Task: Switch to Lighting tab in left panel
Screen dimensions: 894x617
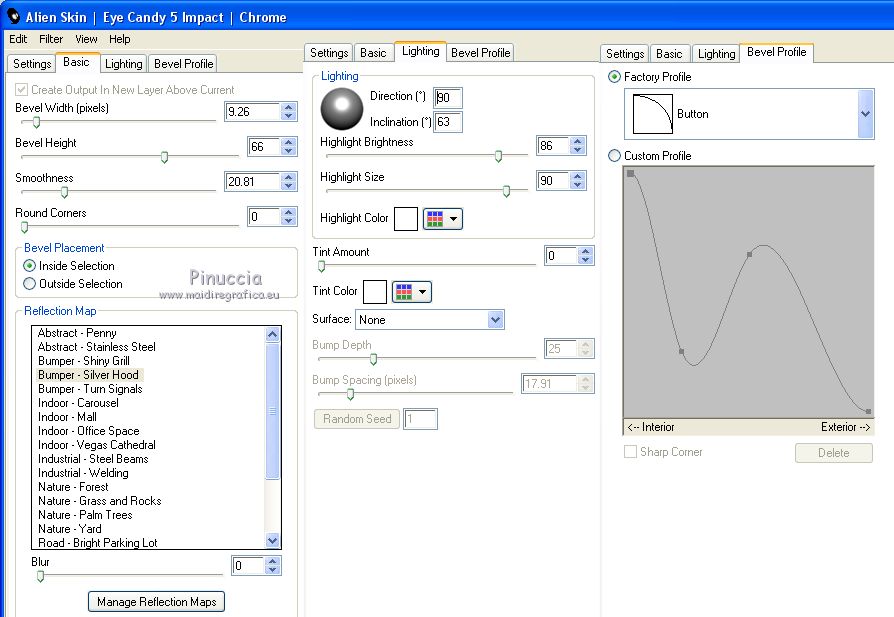Action: 124,63
